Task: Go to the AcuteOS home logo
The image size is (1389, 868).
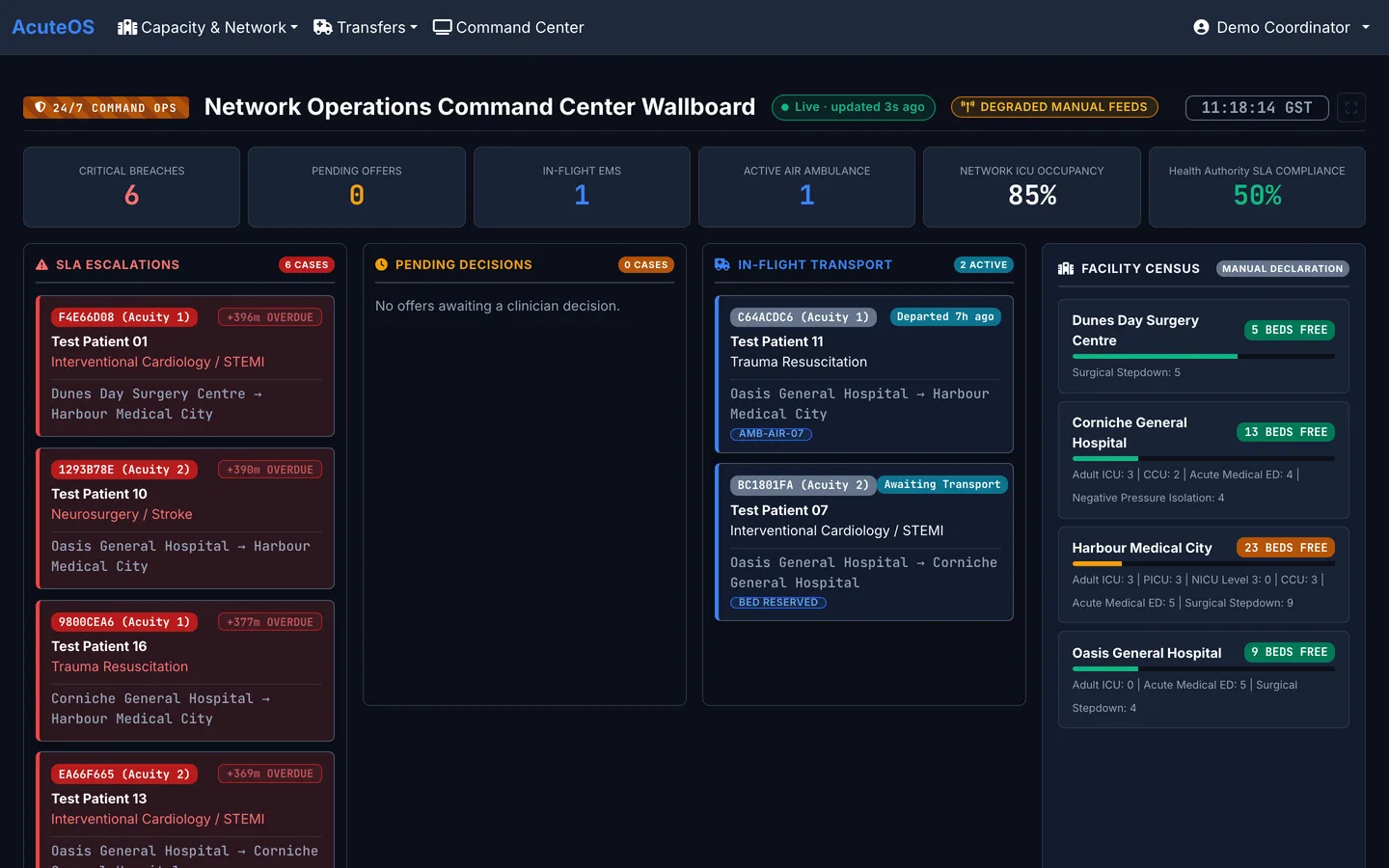Action: (53, 27)
